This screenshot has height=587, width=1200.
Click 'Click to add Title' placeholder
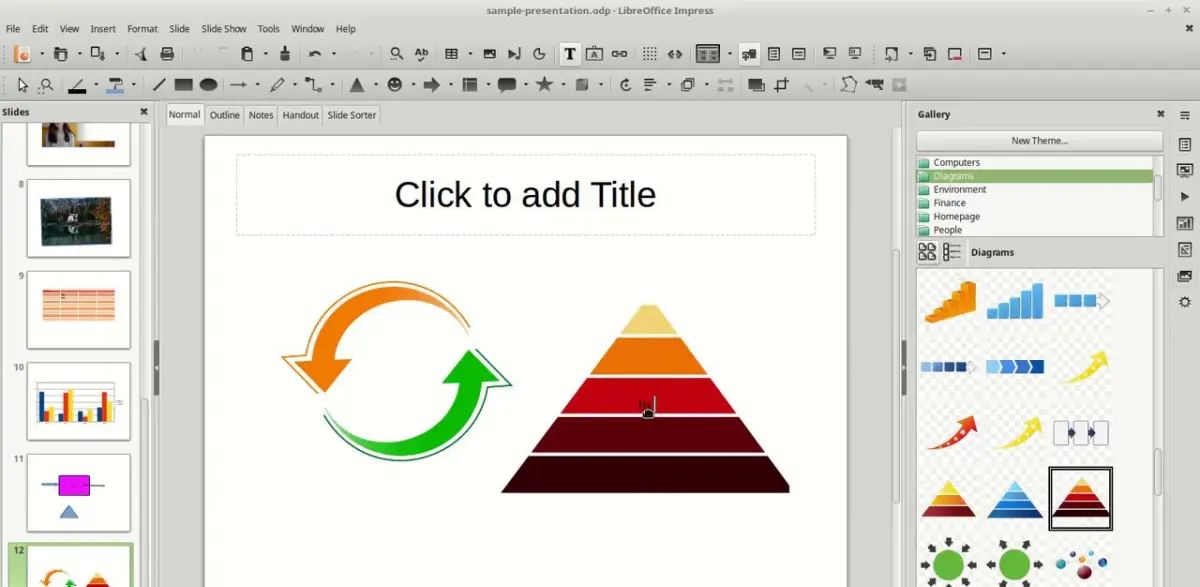(525, 194)
